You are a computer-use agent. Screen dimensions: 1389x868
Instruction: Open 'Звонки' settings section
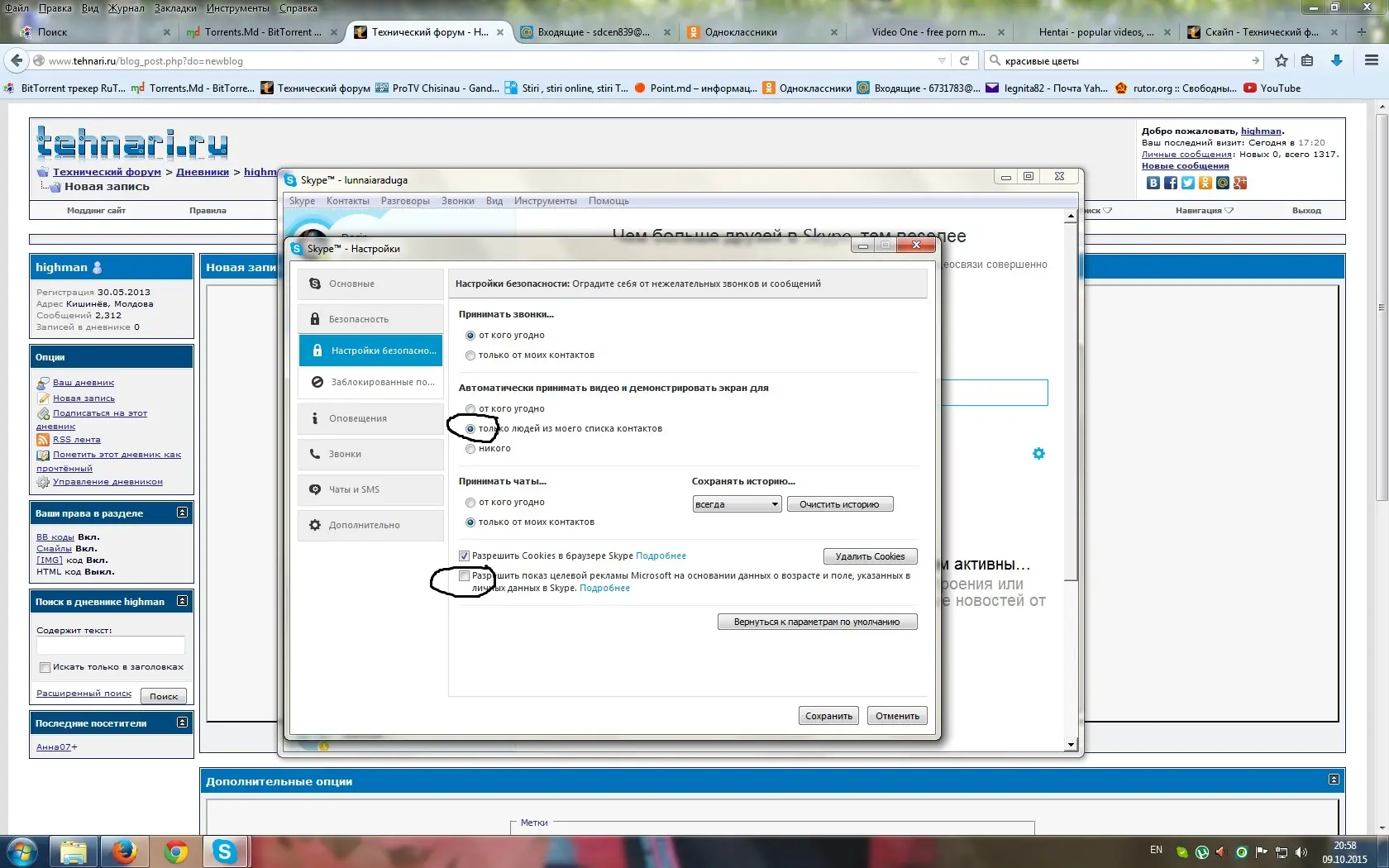click(370, 454)
